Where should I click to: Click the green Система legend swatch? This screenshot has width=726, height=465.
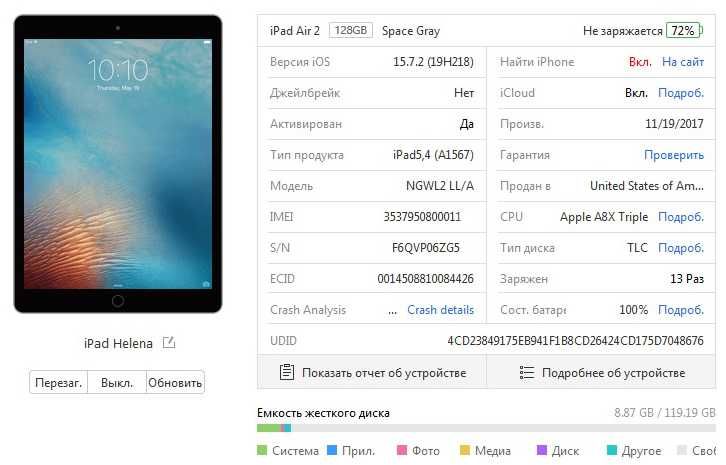click(262, 450)
